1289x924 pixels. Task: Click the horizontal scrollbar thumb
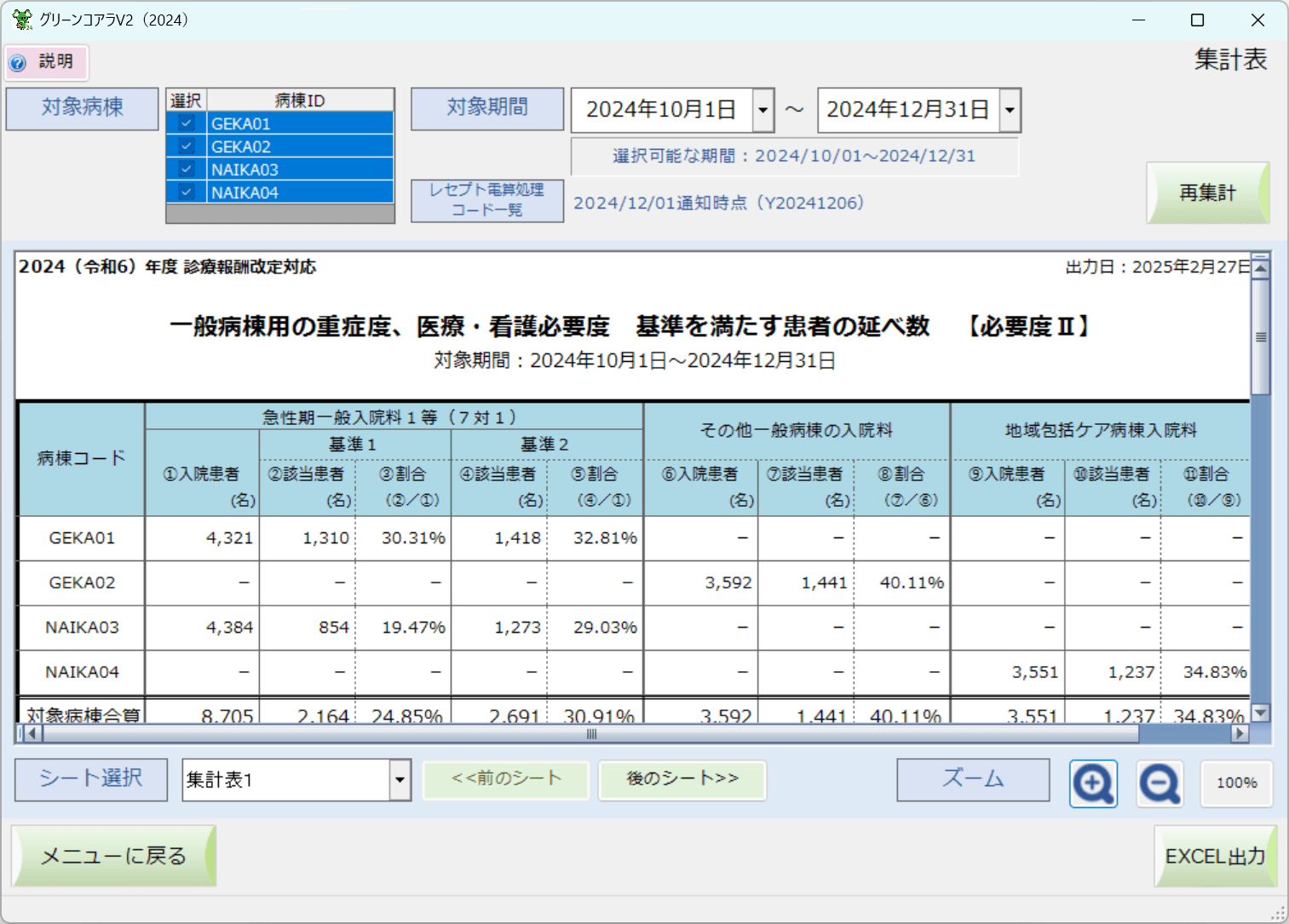pos(591,733)
